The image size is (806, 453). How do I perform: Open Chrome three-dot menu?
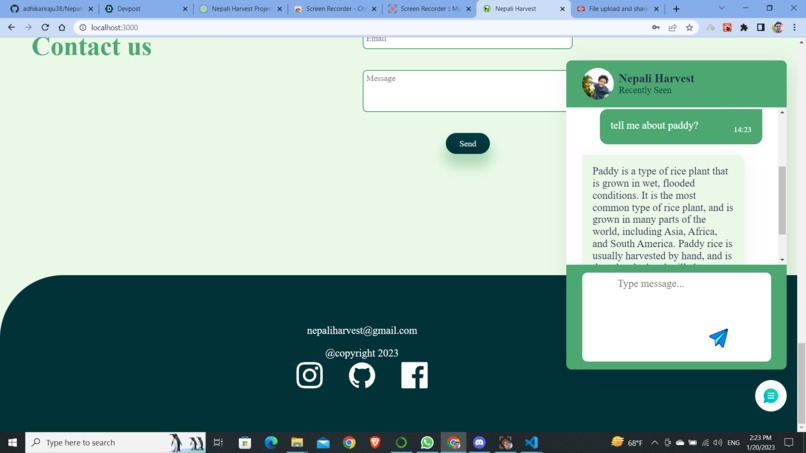pyautogui.click(x=794, y=27)
